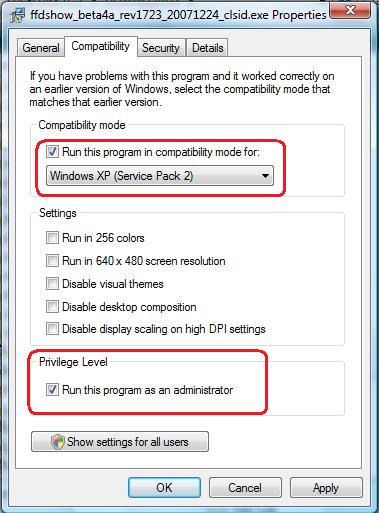This screenshot has width=379, height=513.
Task: Click the exe file icon in title bar
Action: [17, 15]
